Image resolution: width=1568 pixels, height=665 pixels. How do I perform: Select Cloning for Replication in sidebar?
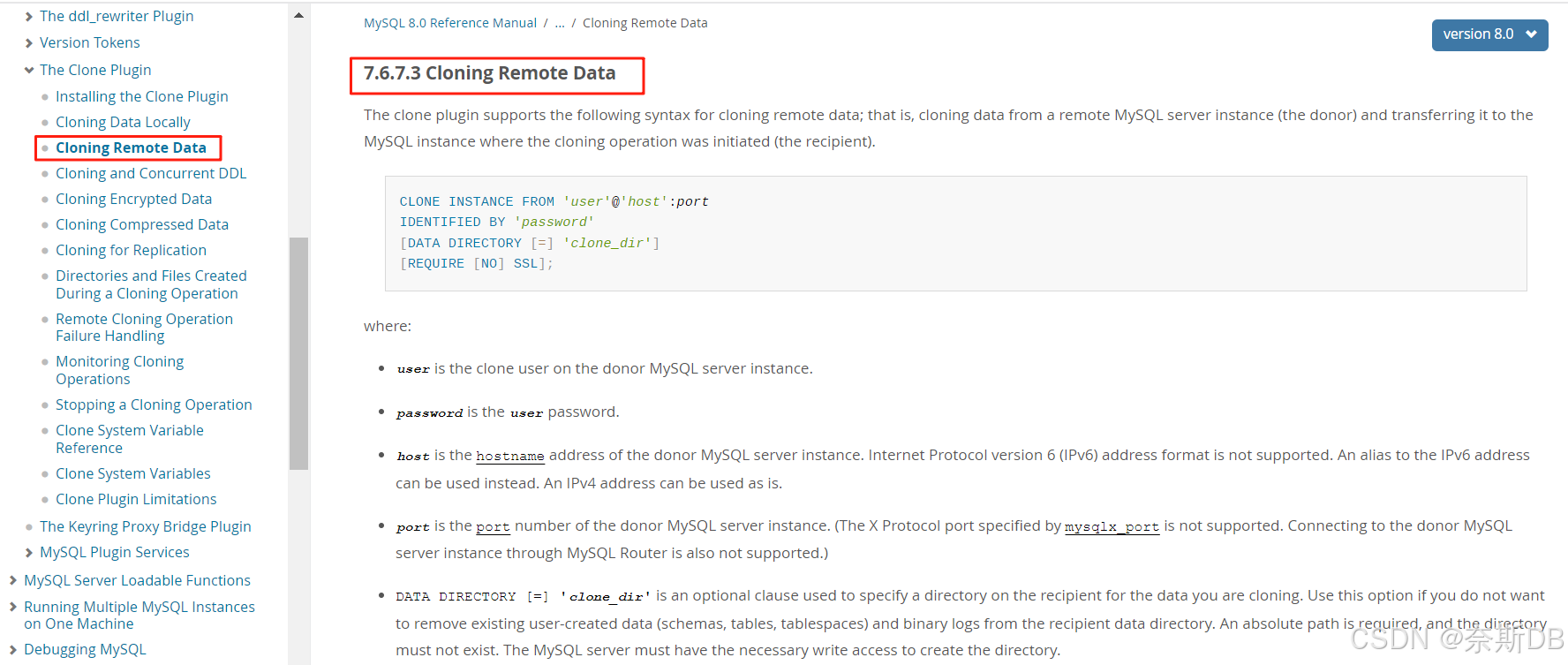tap(131, 250)
